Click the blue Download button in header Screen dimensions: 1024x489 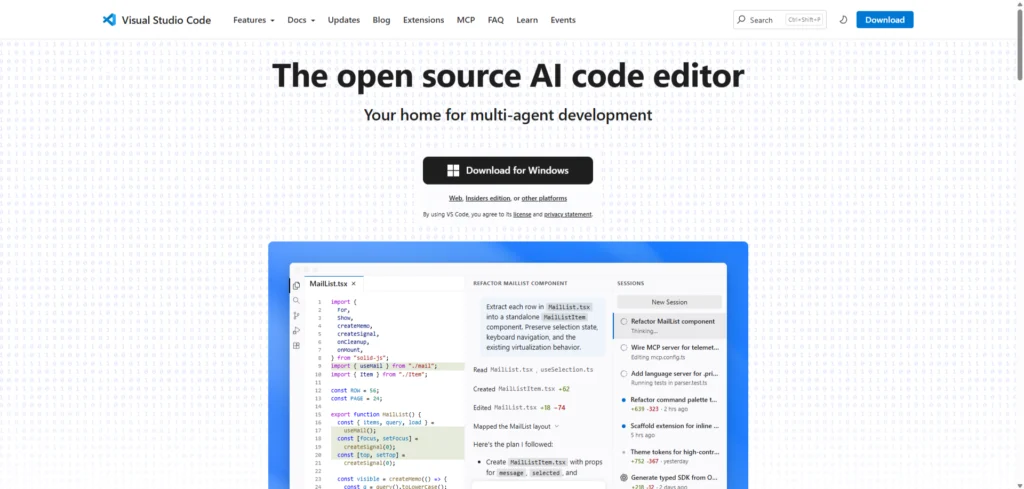coord(885,20)
